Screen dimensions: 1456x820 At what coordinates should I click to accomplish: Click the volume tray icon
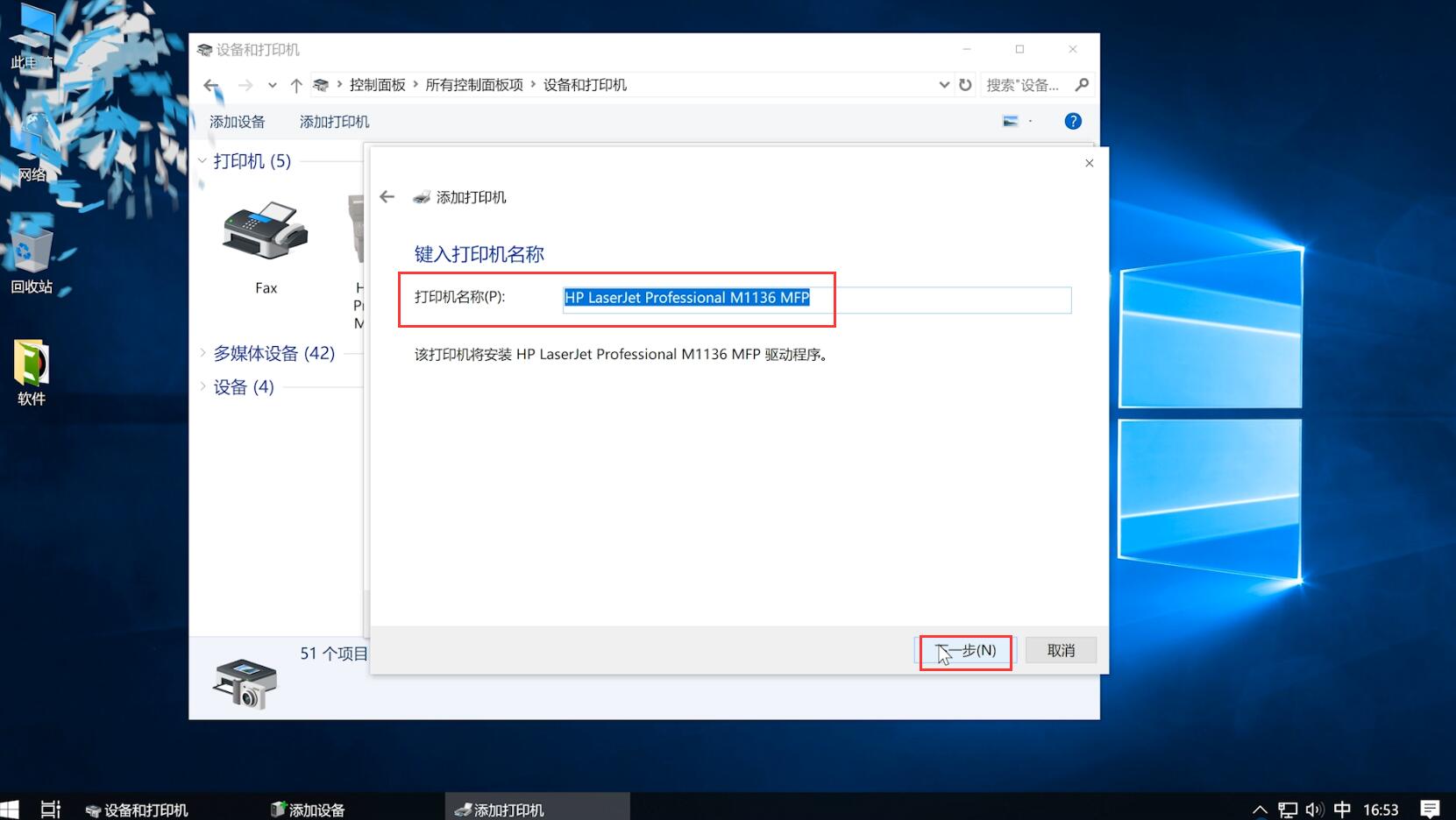(x=1314, y=809)
